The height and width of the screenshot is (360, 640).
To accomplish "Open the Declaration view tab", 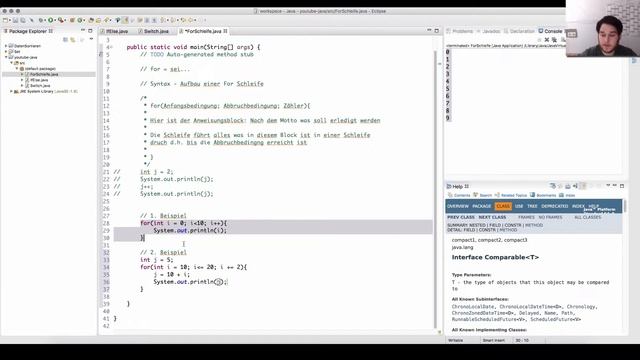I will click(x=519, y=31).
